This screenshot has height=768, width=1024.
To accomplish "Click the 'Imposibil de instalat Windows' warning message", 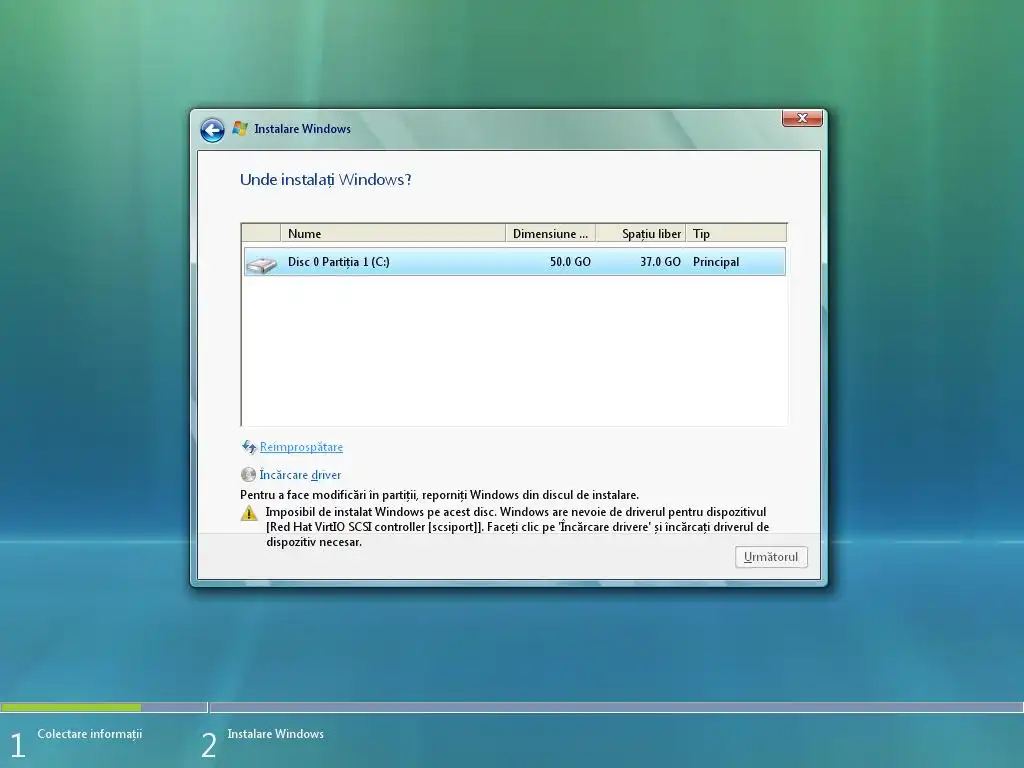I will click(517, 527).
